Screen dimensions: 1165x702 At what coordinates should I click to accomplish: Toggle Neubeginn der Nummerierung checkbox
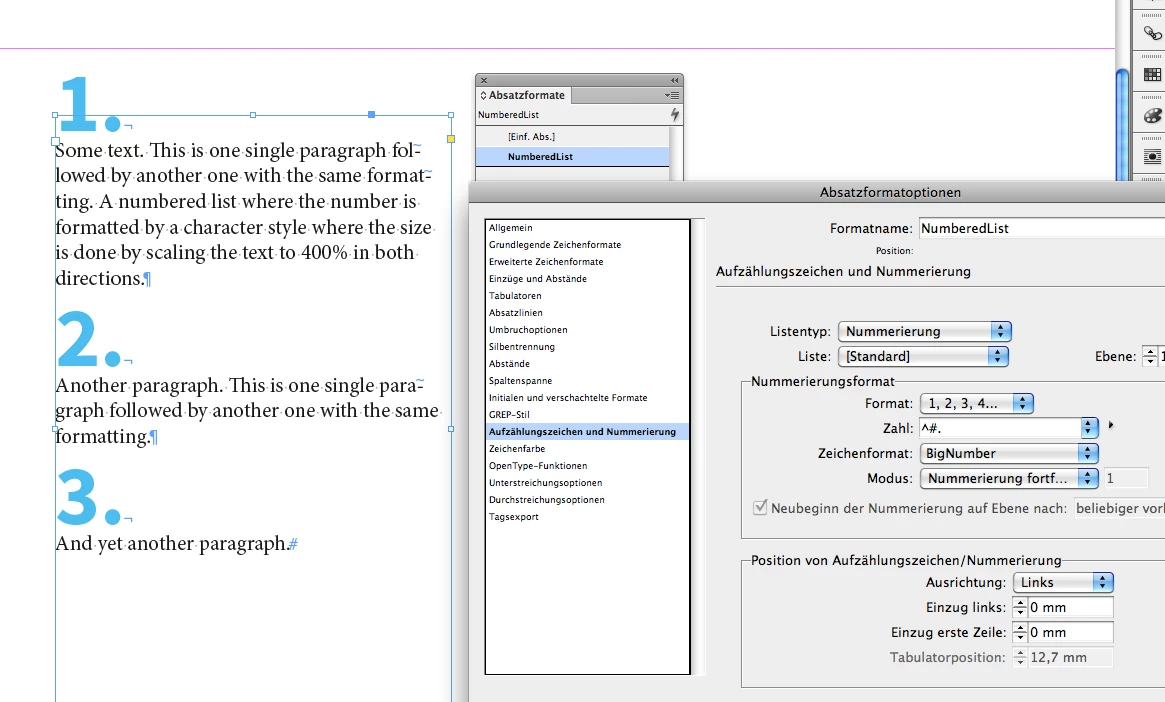[x=760, y=507]
